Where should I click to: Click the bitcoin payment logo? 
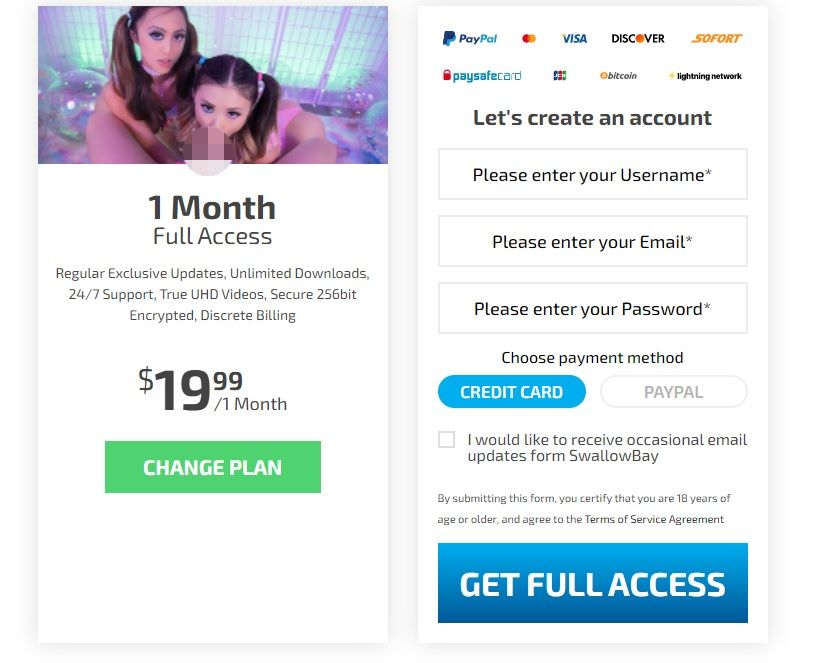tap(618, 76)
